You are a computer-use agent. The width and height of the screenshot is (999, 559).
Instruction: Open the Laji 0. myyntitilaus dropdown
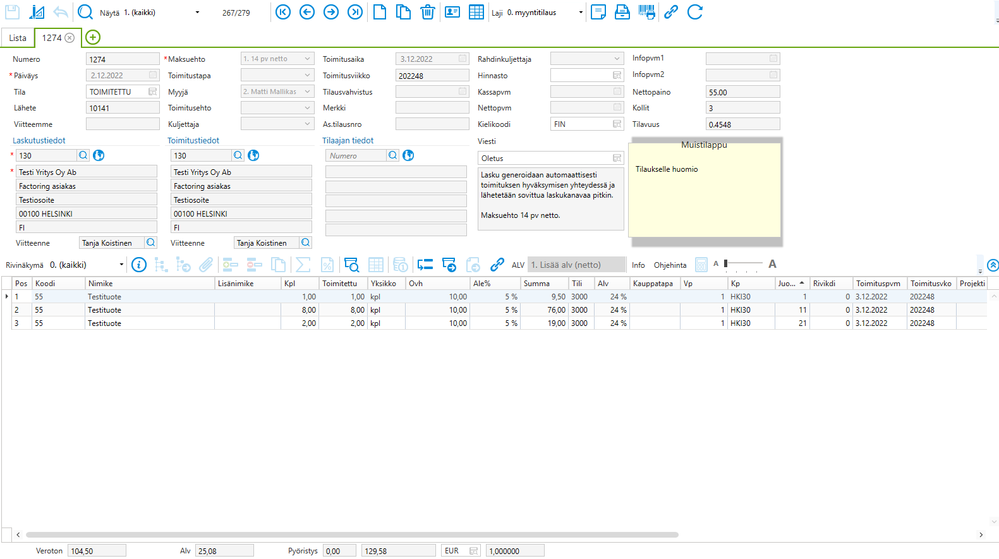pos(580,12)
